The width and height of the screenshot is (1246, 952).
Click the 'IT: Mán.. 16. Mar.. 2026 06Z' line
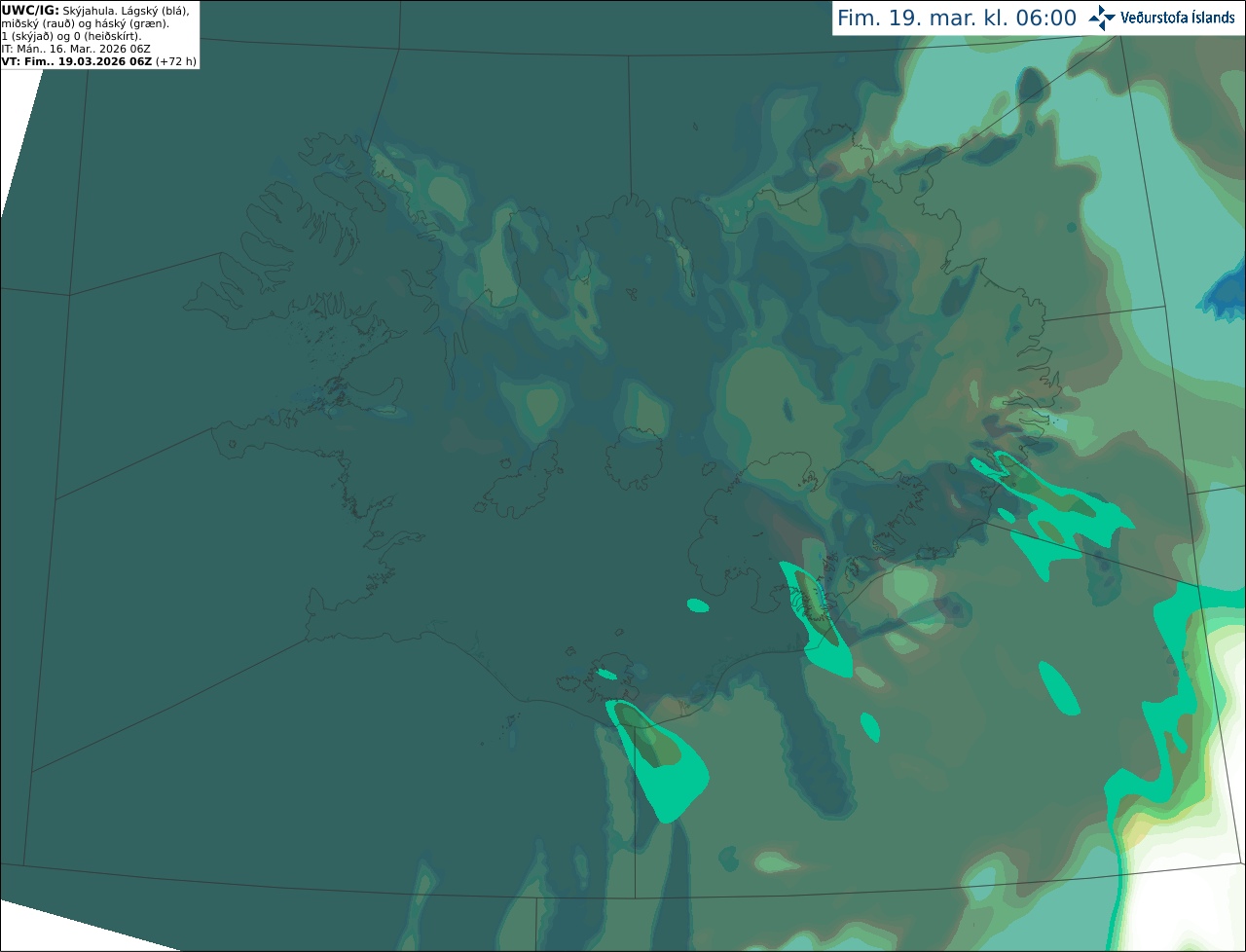76,49
